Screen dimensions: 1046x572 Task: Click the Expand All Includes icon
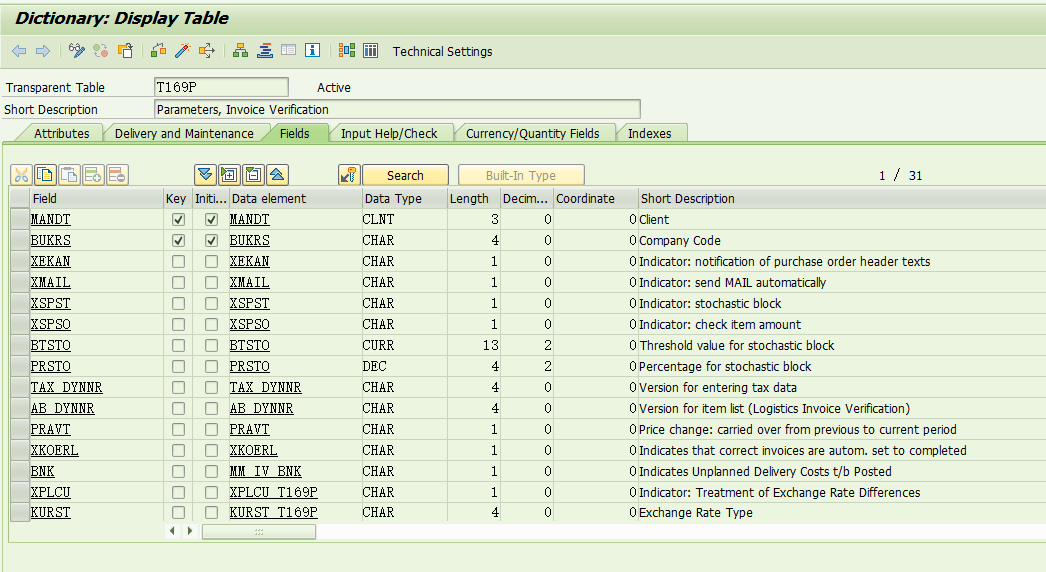pos(205,175)
